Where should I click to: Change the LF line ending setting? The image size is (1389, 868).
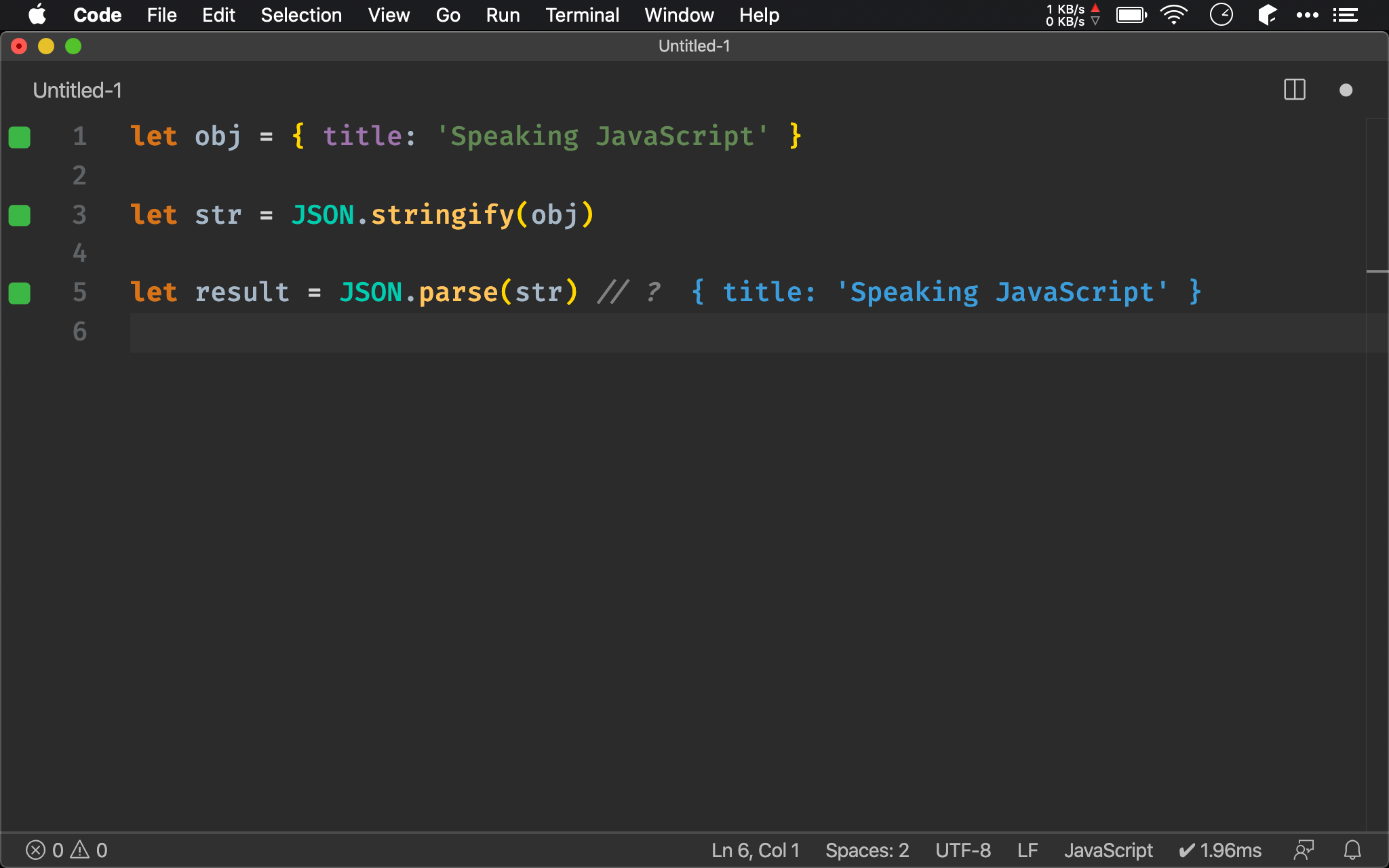(1028, 850)
